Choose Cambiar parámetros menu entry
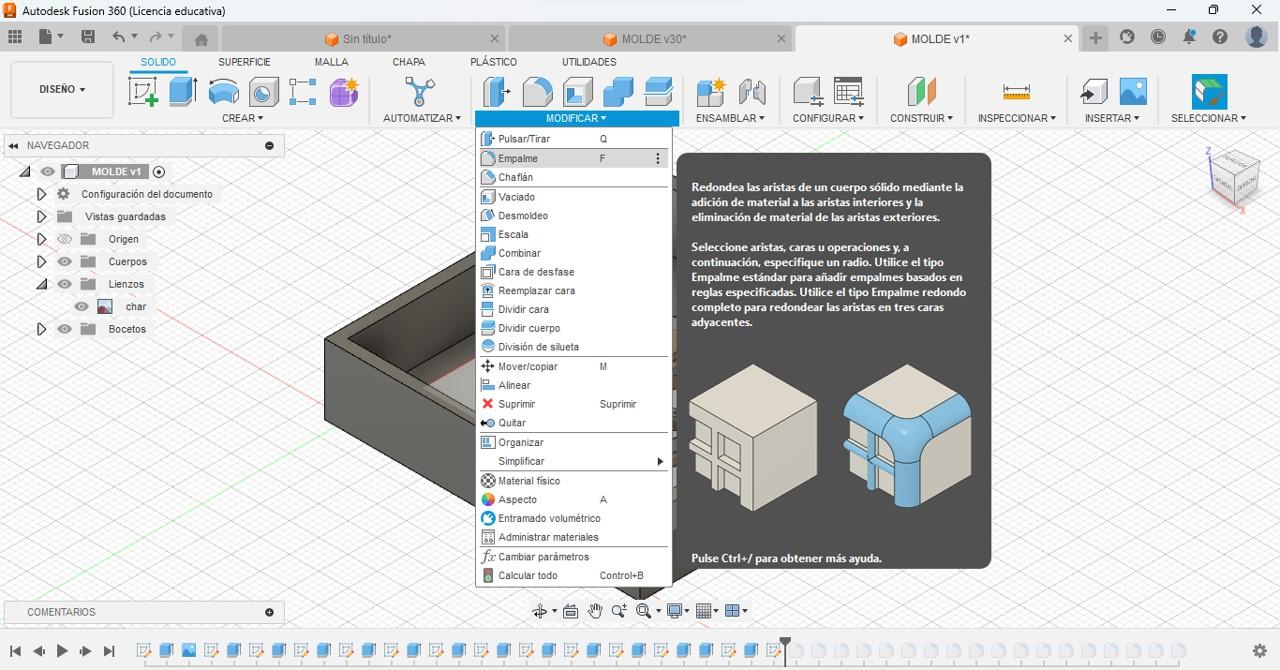The height and width of the screenshot is (670, 1280). pos(572,557)
